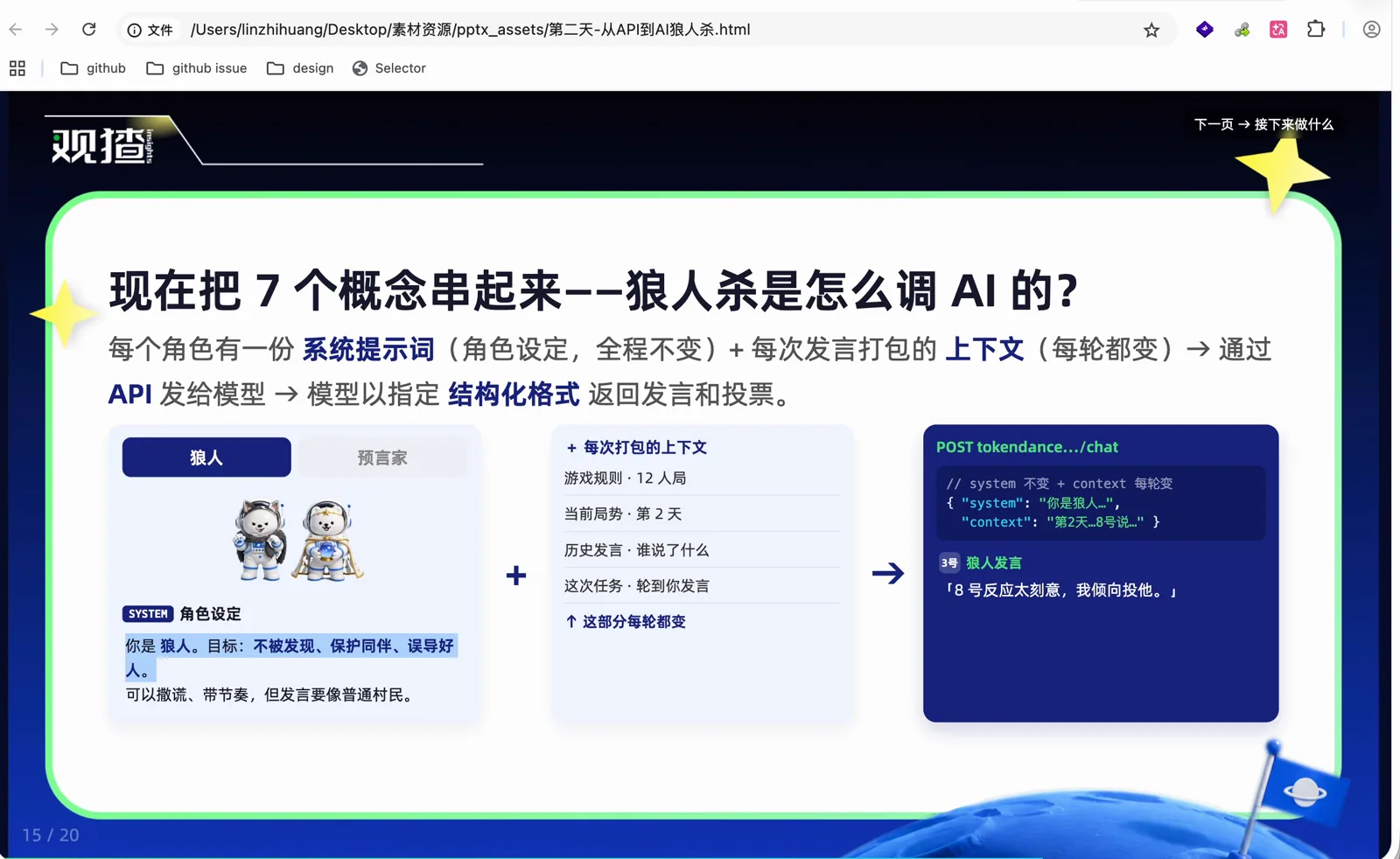Click the 每次打包的上下文 heading
Viewport: 1400px width, 859px height.
[x=637, y=448]
